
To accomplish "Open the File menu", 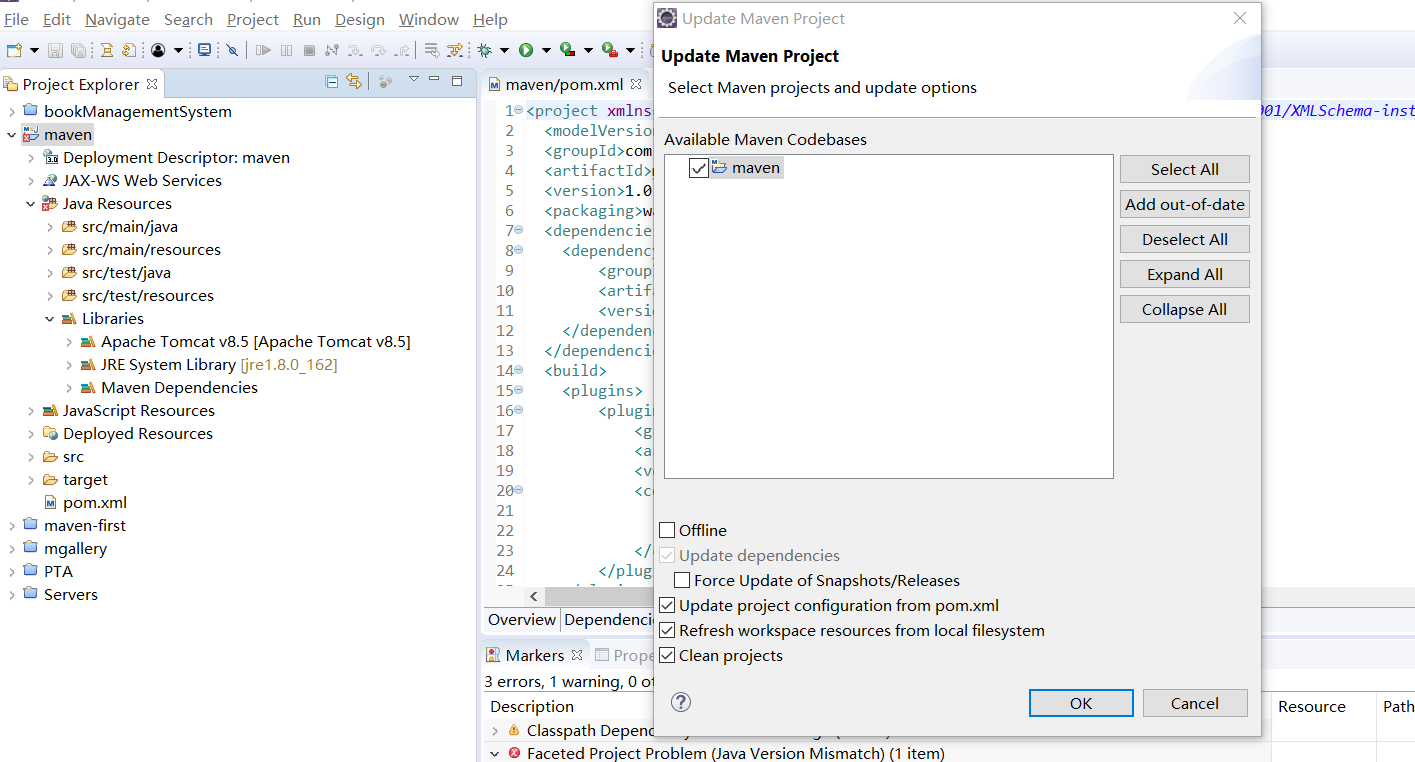I will pos(16,19).
